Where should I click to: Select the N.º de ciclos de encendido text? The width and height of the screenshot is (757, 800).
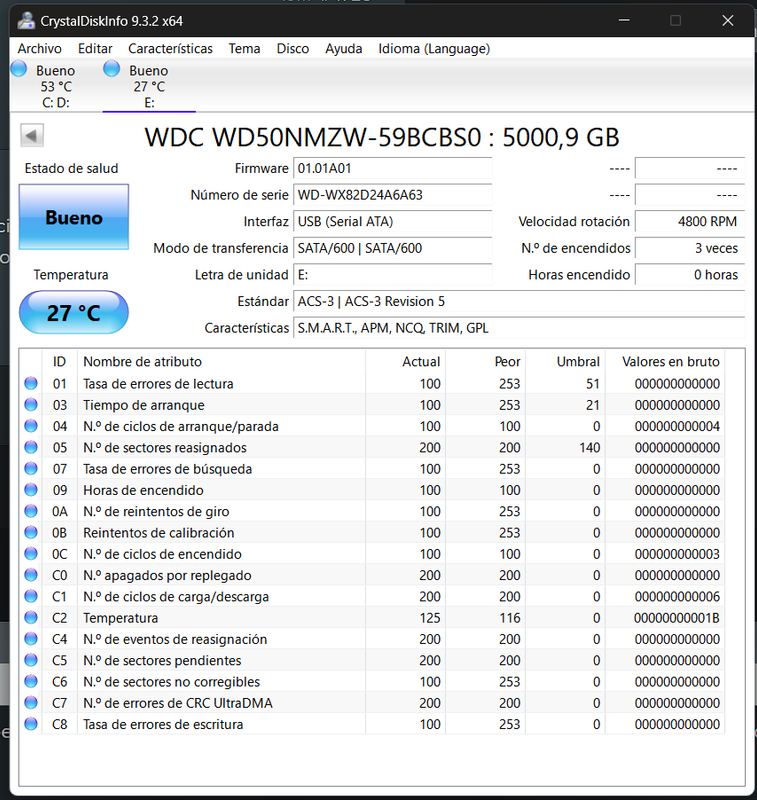pyautogui.click(x=162, y=554)
